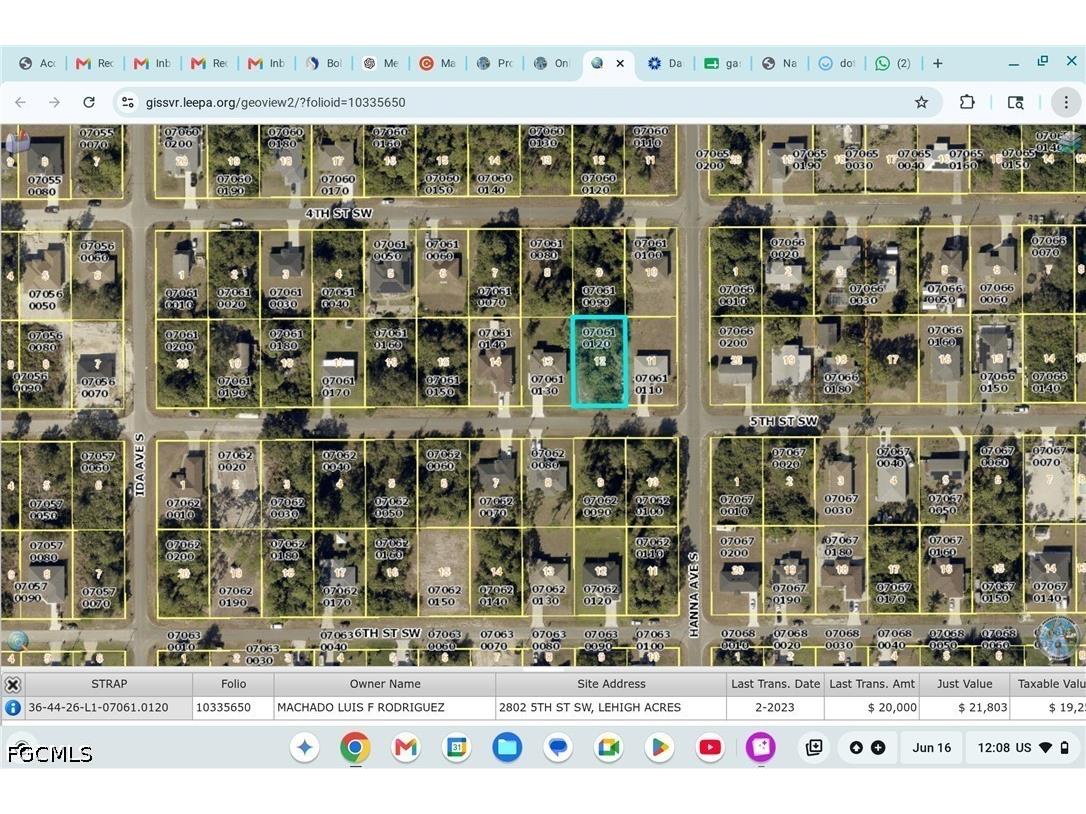This screenshot has height=814, width=1086.
Task: Open quick settings from the 12:08 status area
Action: (x=1024, y=747)
